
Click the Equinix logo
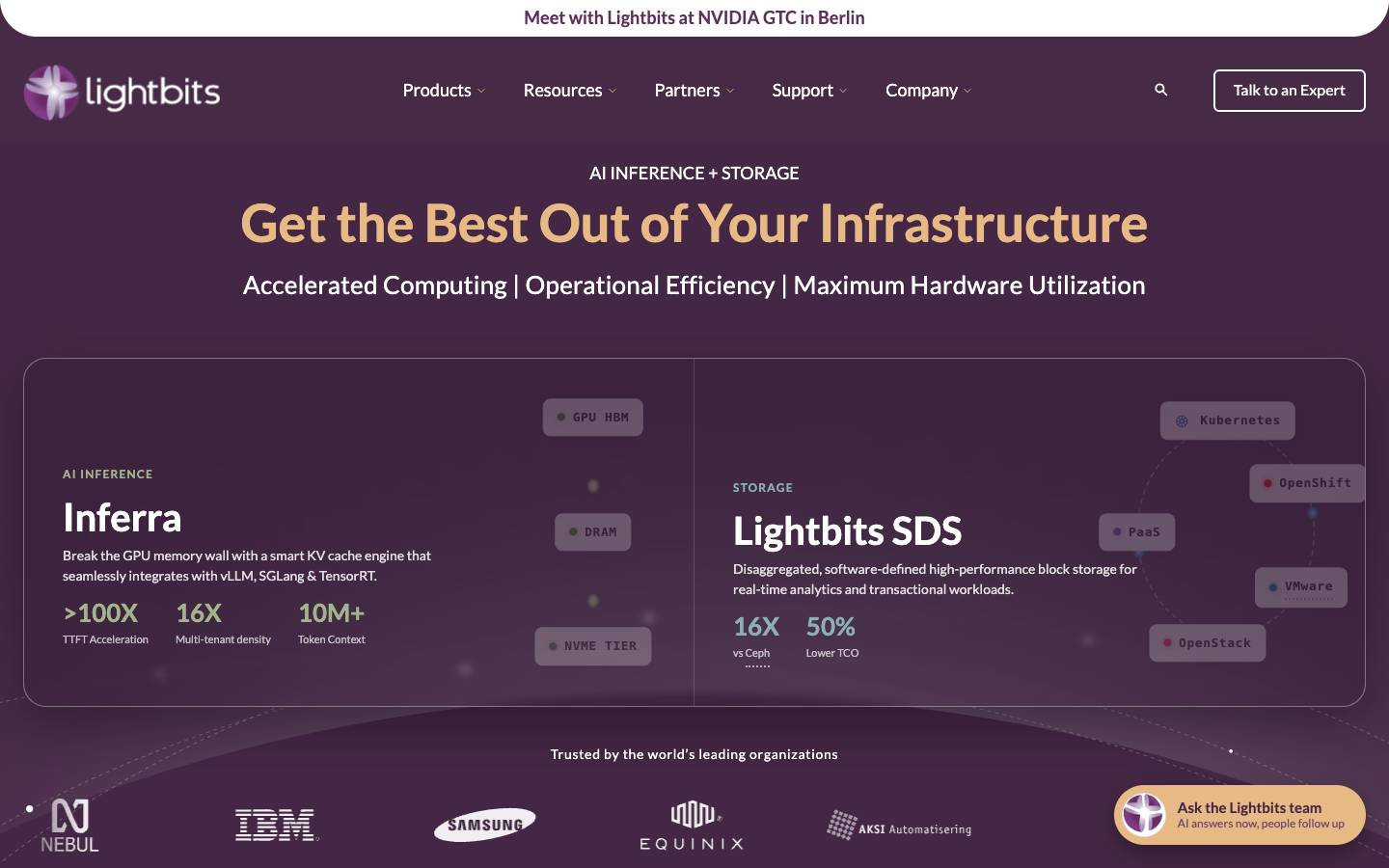tap(692, 825)
